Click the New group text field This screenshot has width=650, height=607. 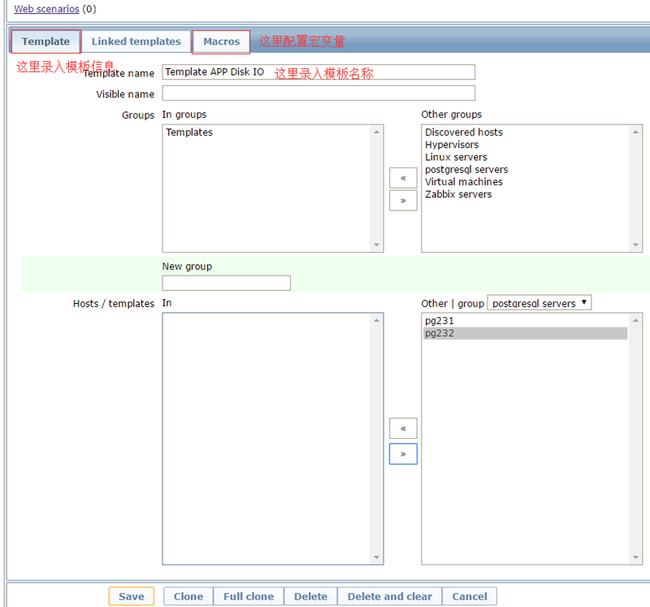(226, 283)
